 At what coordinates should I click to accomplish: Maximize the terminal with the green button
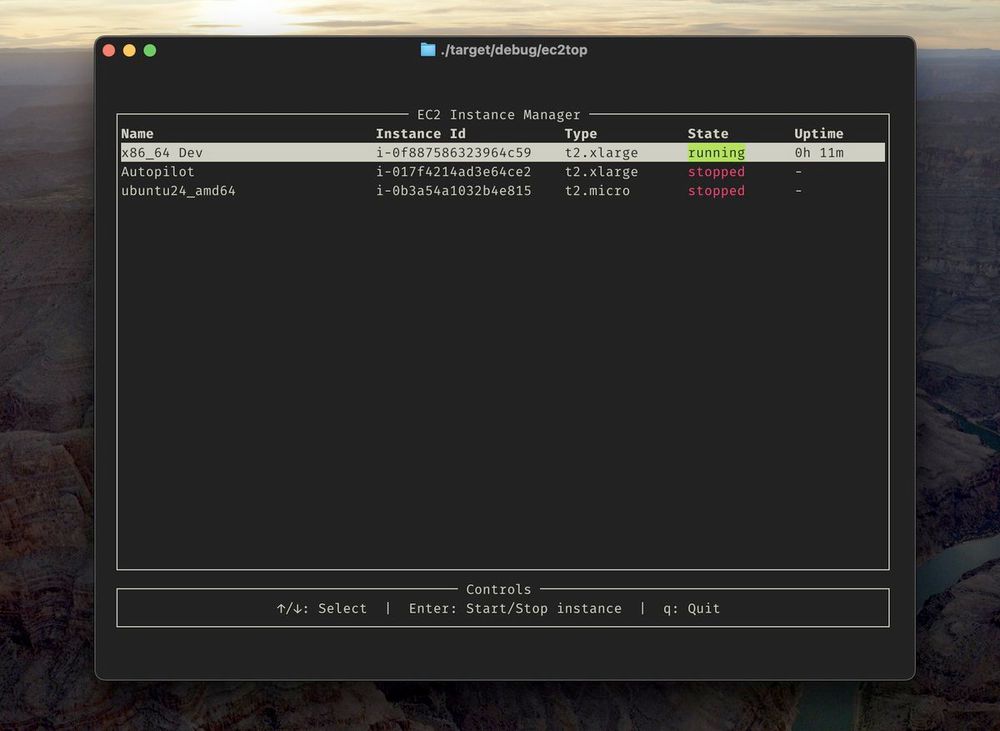click(150, 50)
